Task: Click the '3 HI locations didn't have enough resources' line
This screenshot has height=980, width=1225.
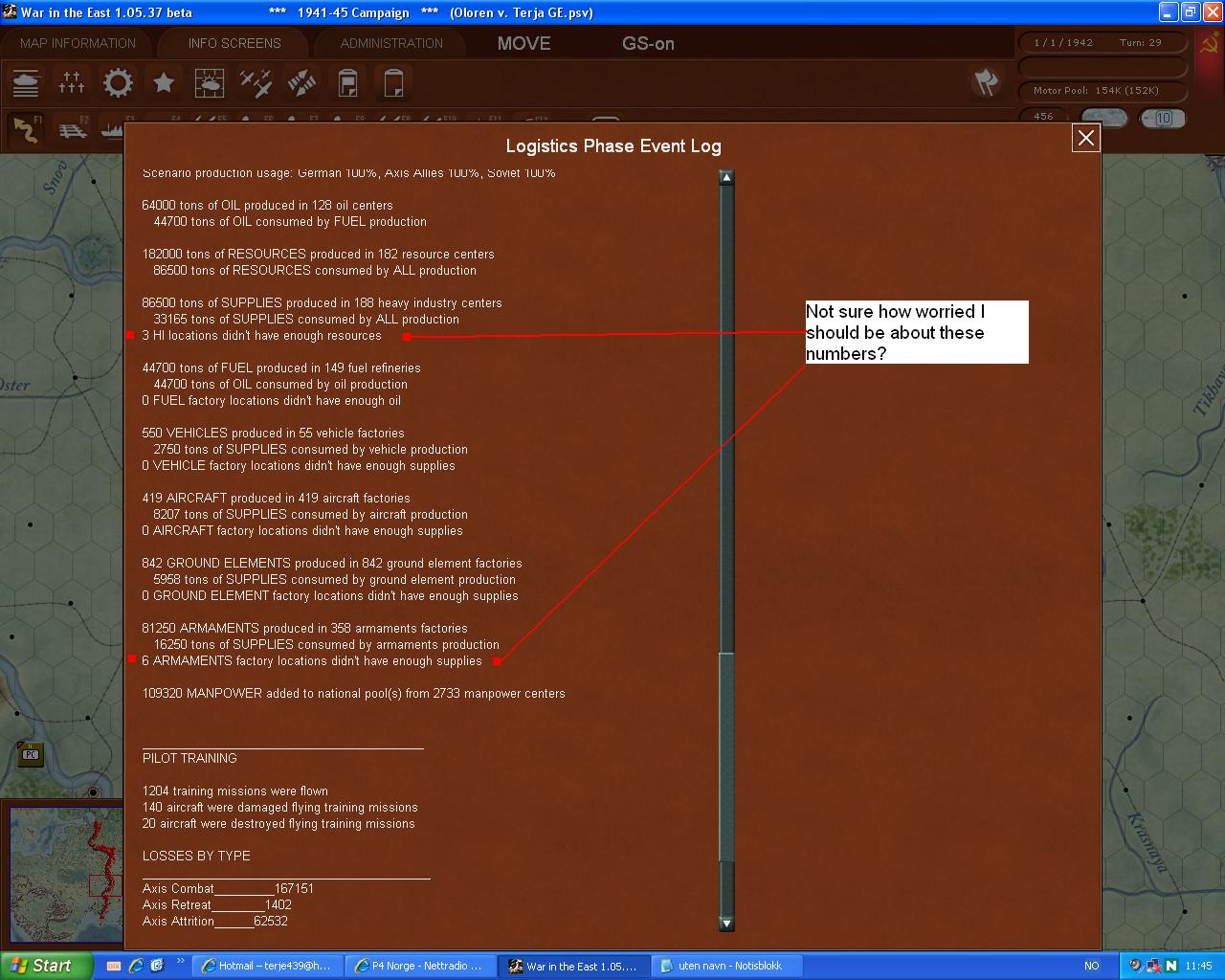Action: point(261,336)
